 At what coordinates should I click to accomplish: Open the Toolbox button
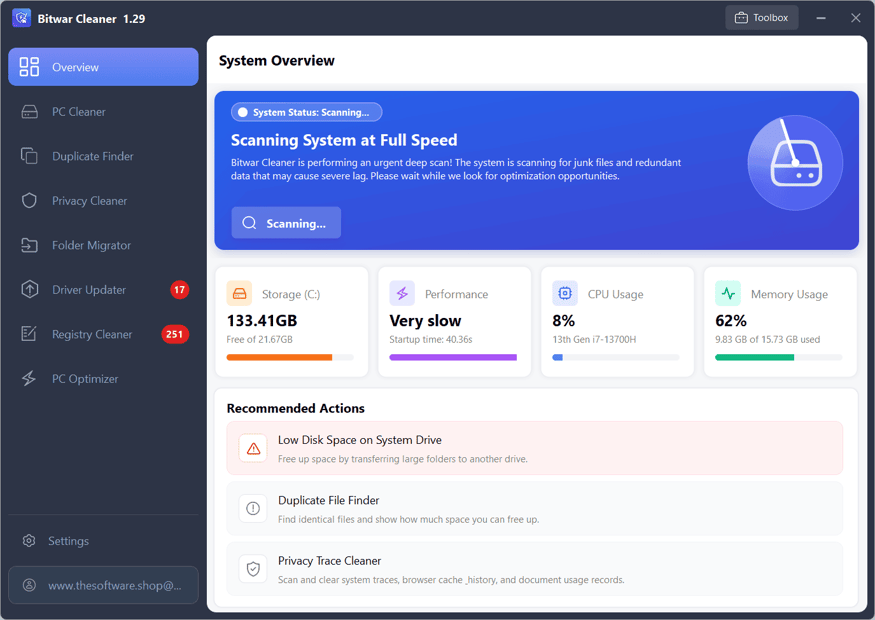pos(762,18)
